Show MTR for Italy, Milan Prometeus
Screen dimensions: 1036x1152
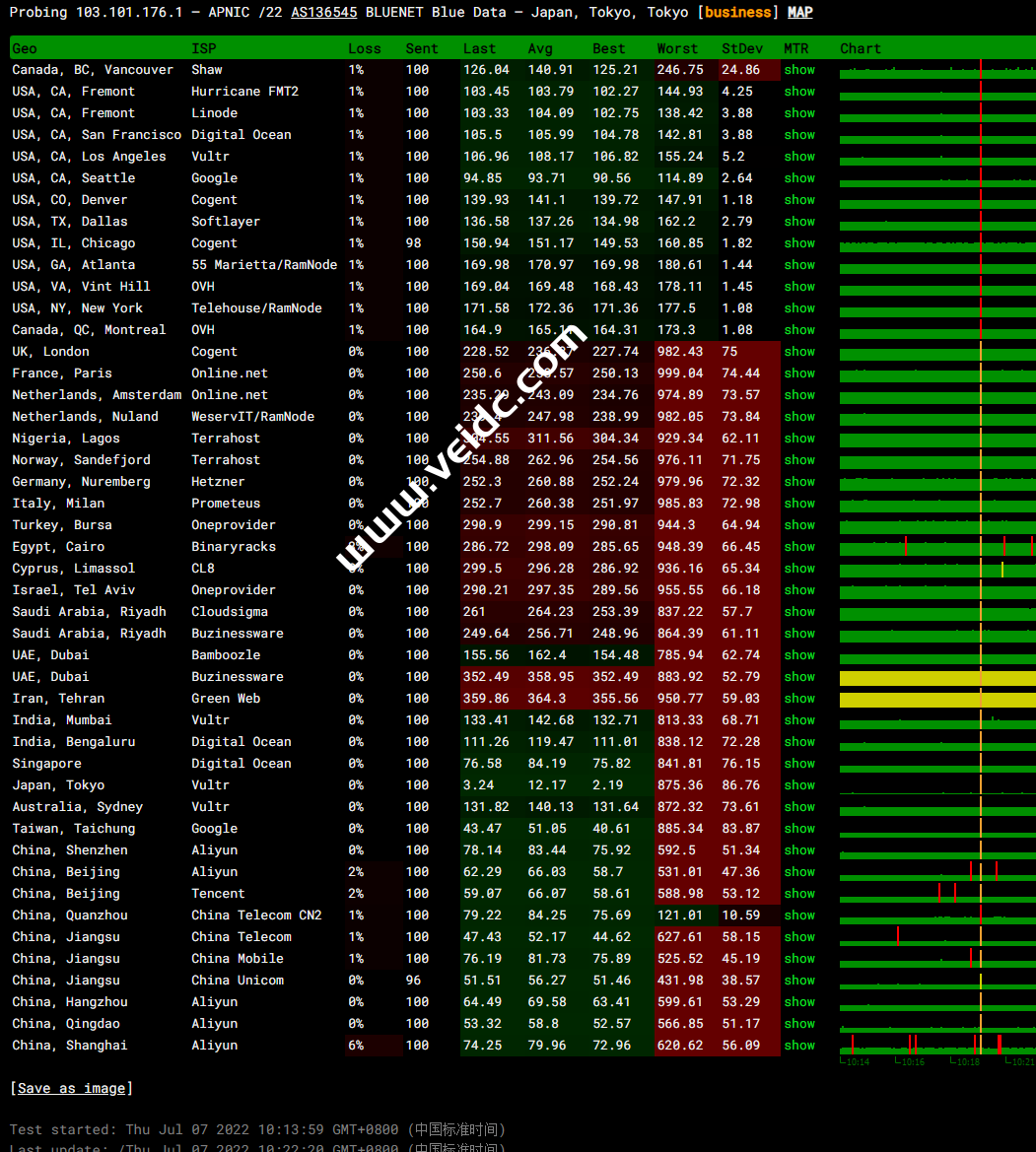799,504
